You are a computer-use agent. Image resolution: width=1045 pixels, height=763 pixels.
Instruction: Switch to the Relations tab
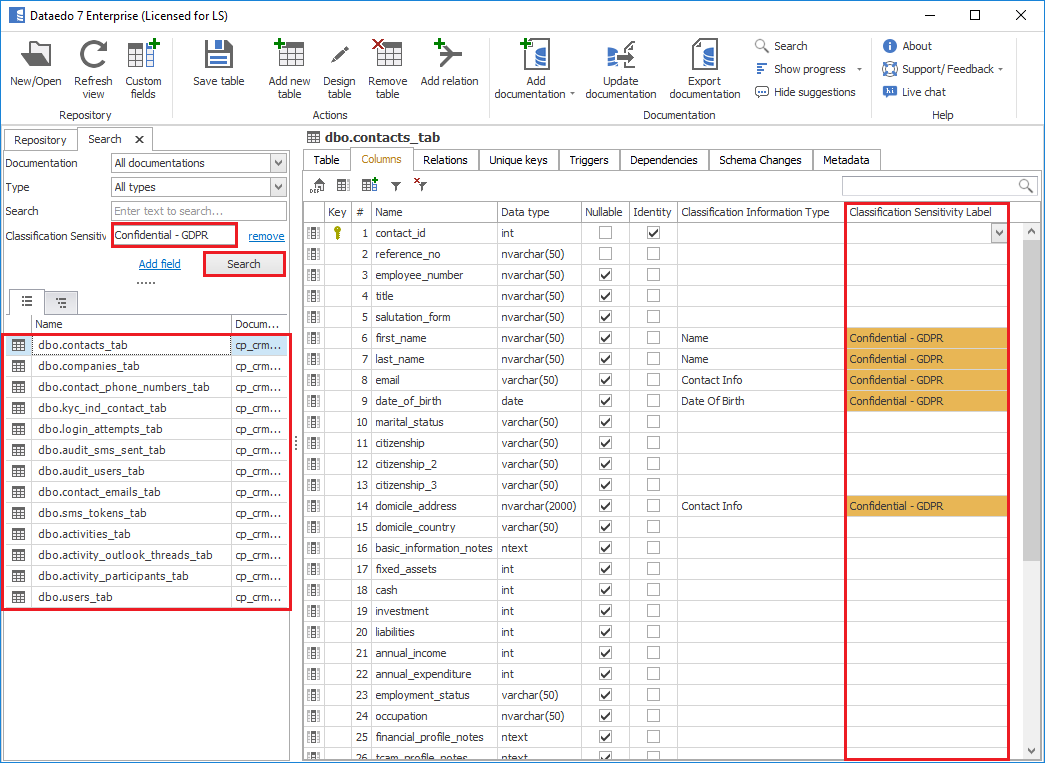click(445, 160)
